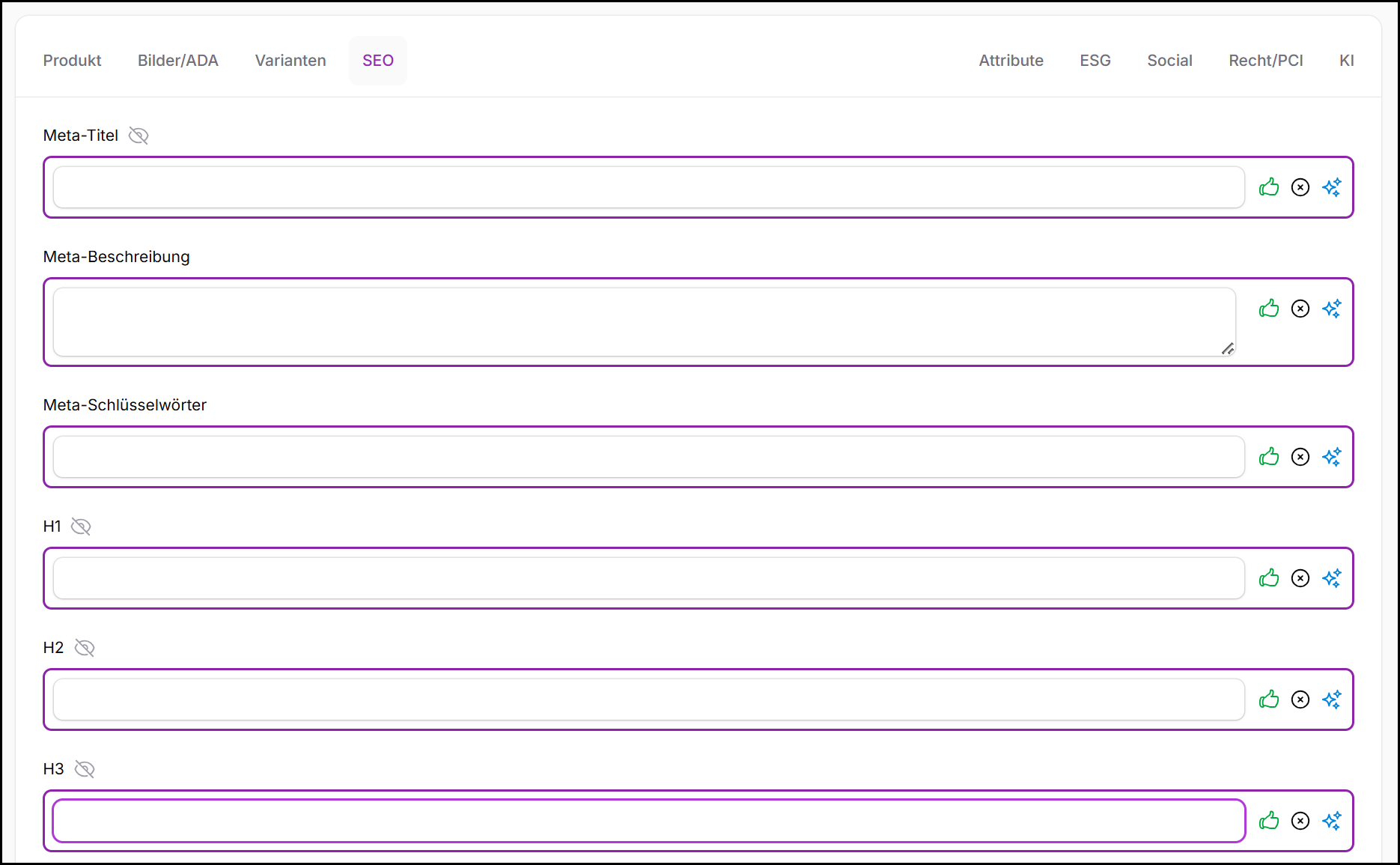The width and height of the screenshot is (1400, 865).
Task: Toggle the H3 visibility eye icon
Action: 85,769
